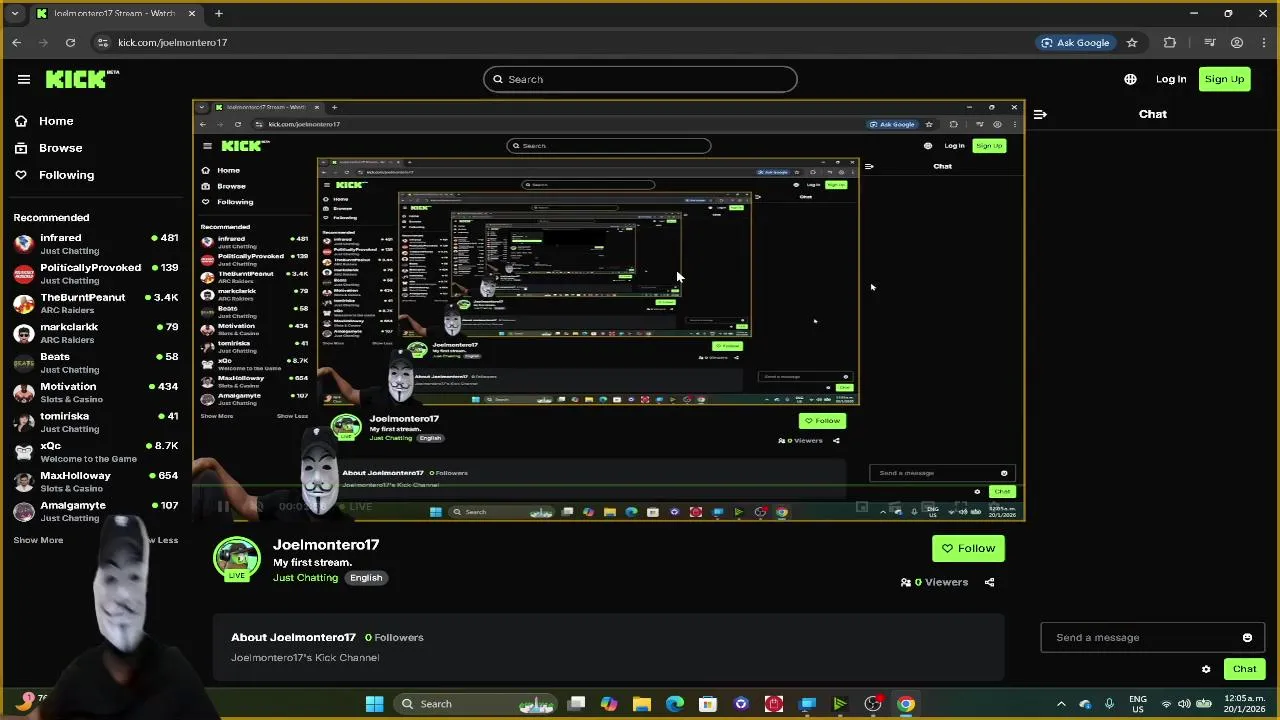Open the language globe selector
This screenshot has width=1280, height=720.
point(1130,79)
